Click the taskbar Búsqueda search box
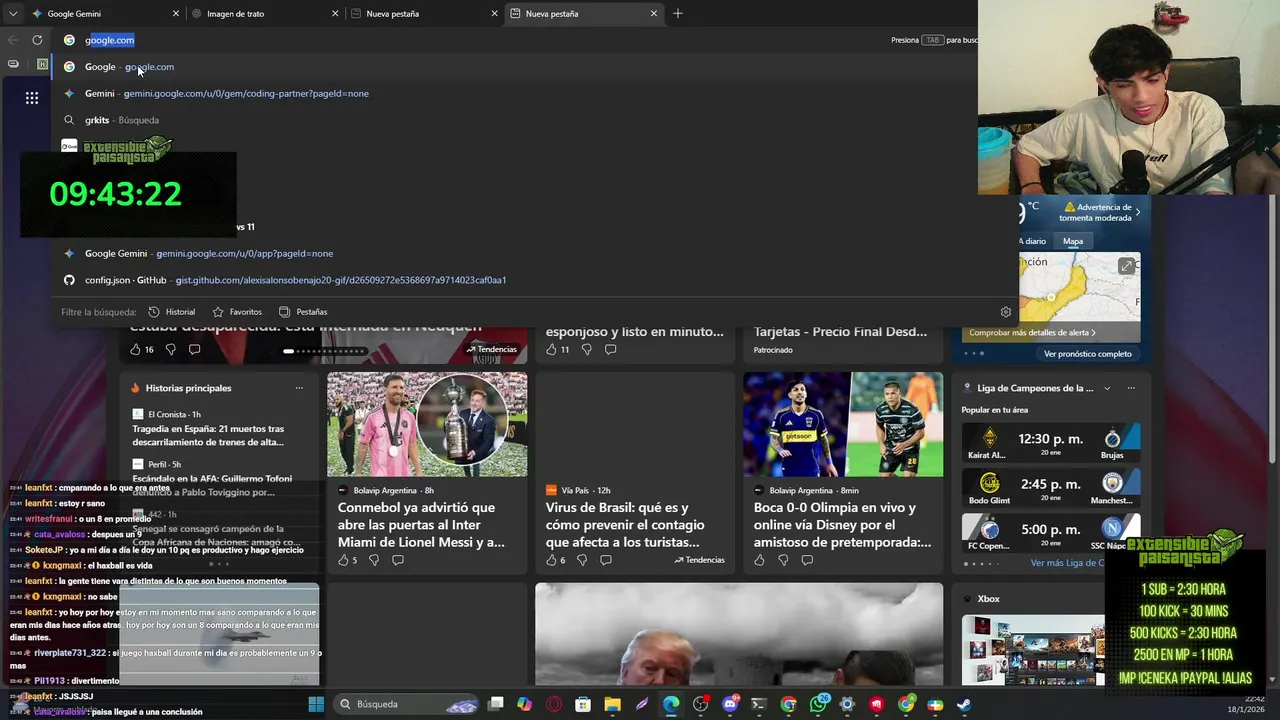 click(406, 704)
